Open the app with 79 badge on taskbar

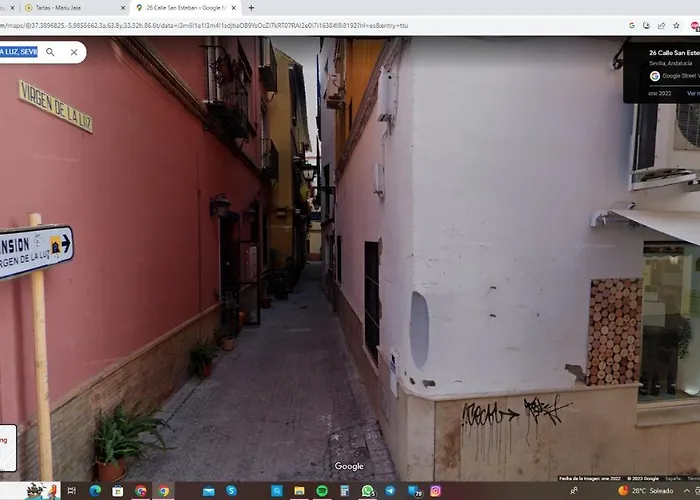(414, 491)
